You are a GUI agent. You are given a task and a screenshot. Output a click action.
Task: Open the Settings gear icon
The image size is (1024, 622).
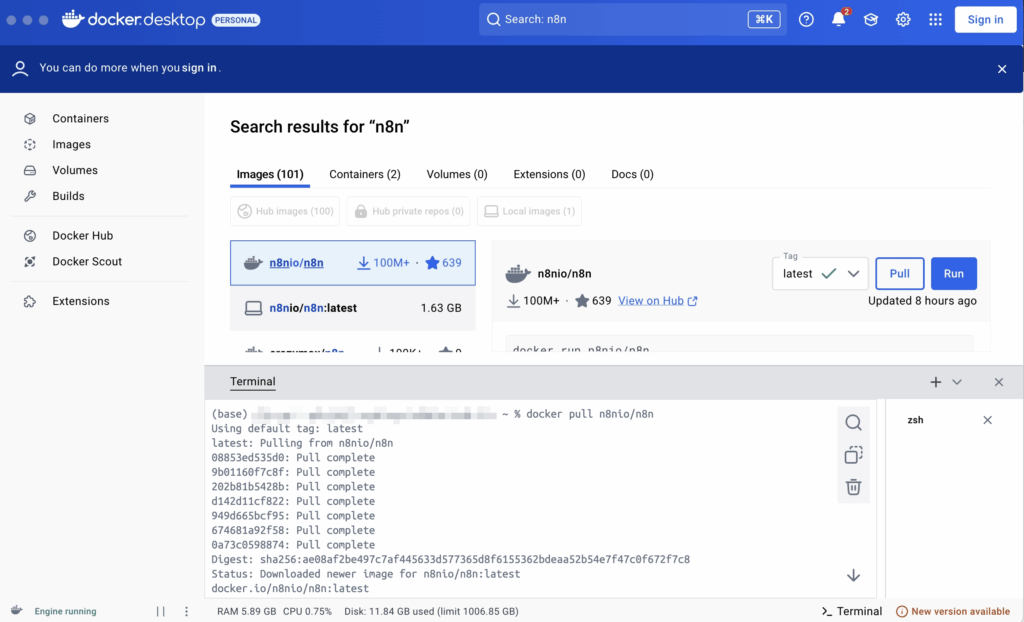[x=903, y=20]
